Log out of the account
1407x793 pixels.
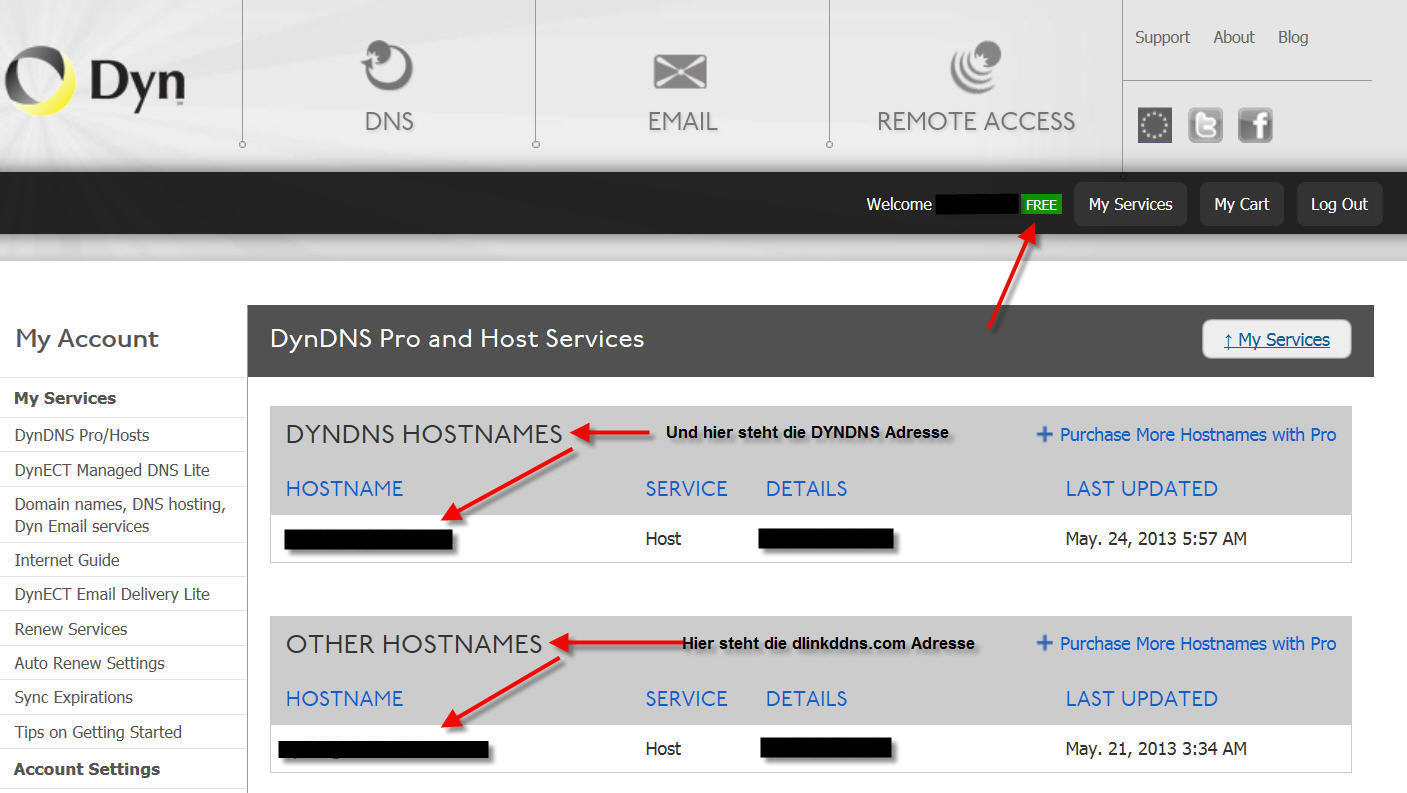(x=1339, y=204)
